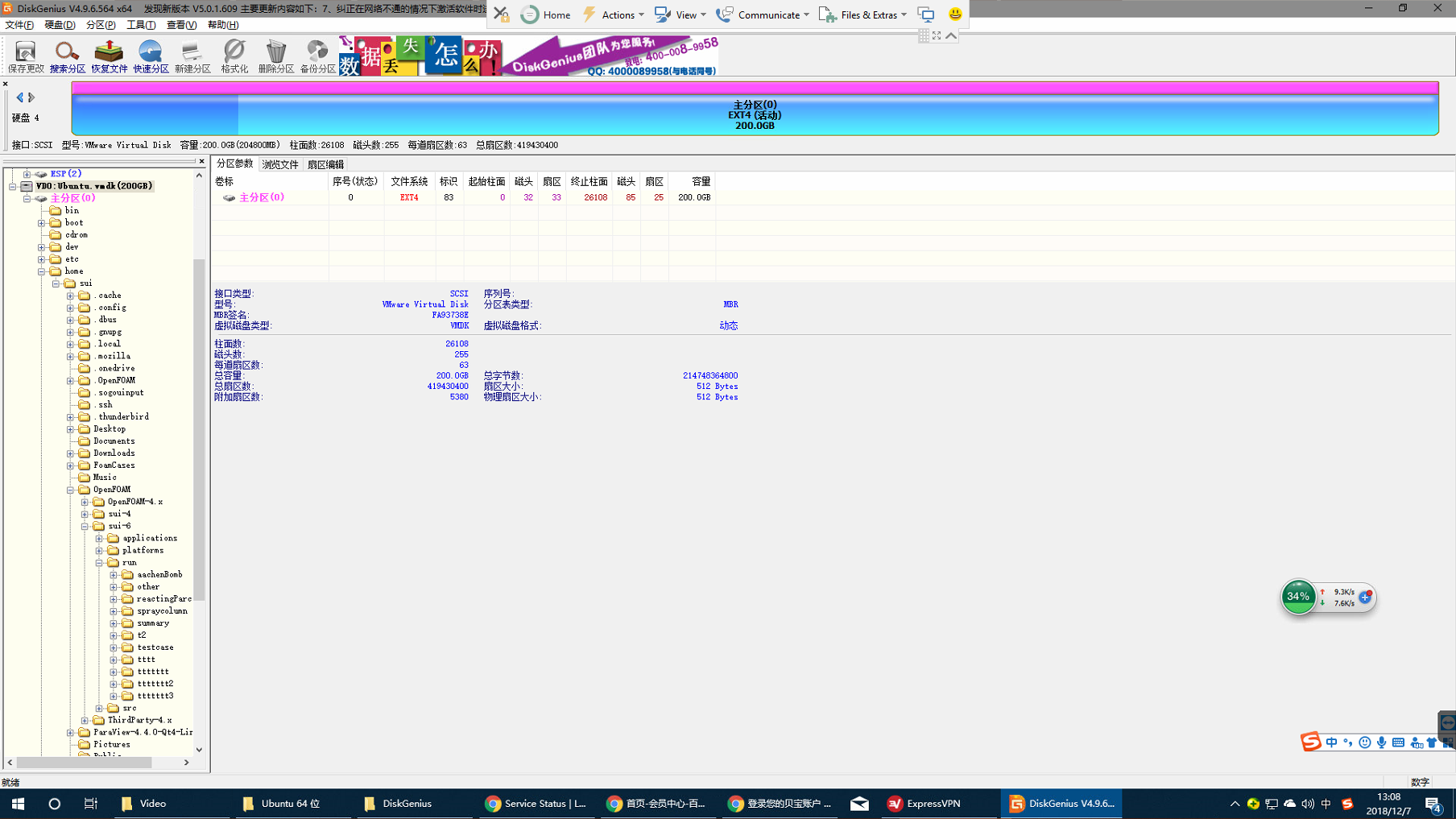Image resolution: width=1456 pixels, height=819 pixels.
Task: Open 文件(F) menu
Action: 19,25
